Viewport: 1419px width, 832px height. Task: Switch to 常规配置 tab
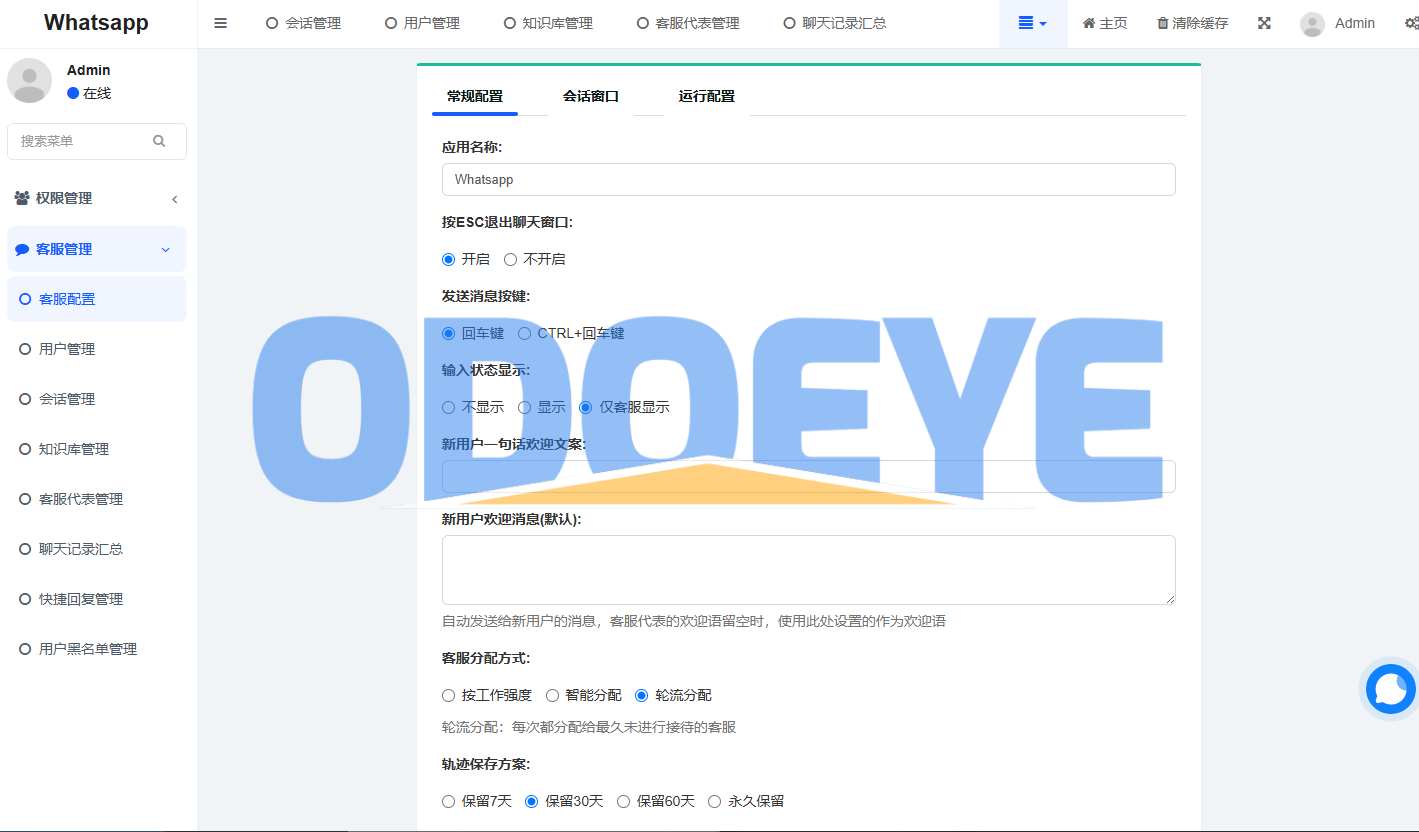(475, 96)
